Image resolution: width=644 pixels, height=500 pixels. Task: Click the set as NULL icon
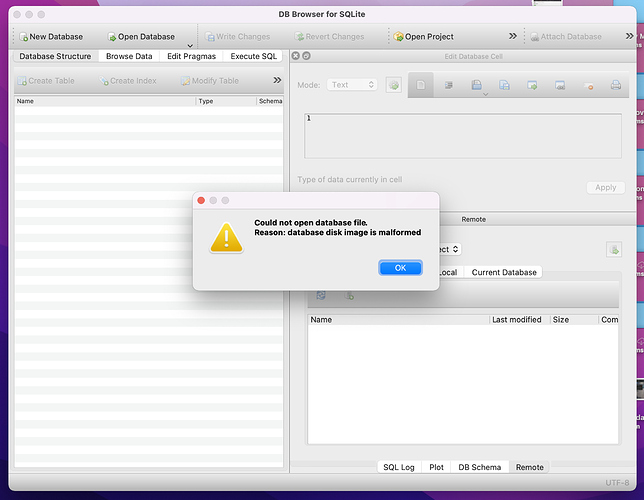588,86
